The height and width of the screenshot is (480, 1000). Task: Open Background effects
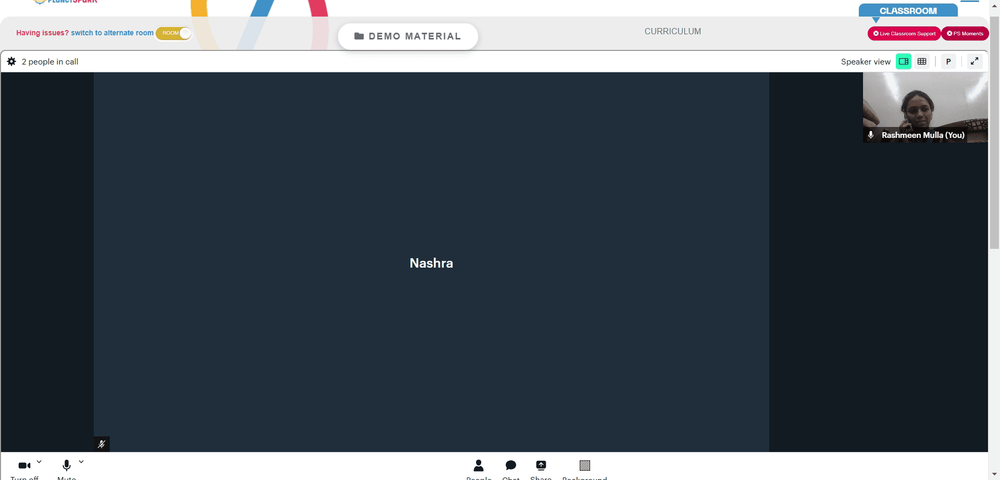coord(585,466)
